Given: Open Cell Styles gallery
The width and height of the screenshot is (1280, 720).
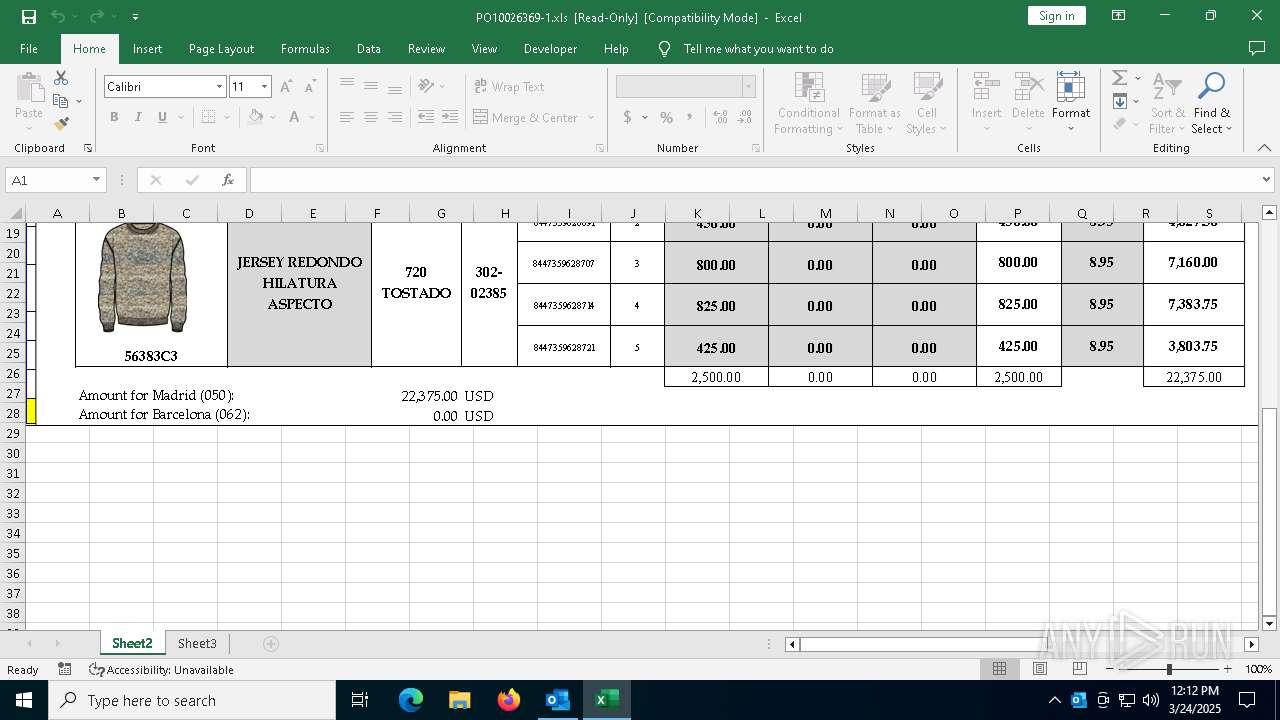Looking at the screenshot, I should (x=927, y=104).
